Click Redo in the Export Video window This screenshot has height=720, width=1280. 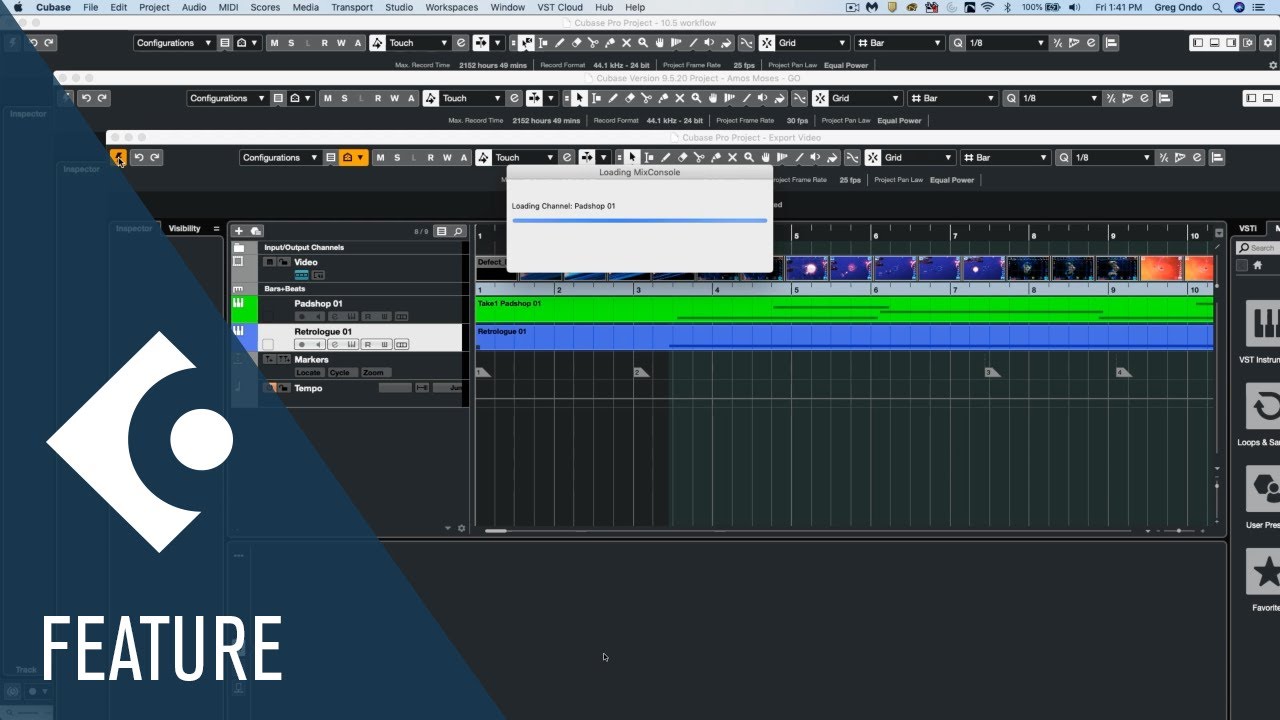tap(154, 157)
